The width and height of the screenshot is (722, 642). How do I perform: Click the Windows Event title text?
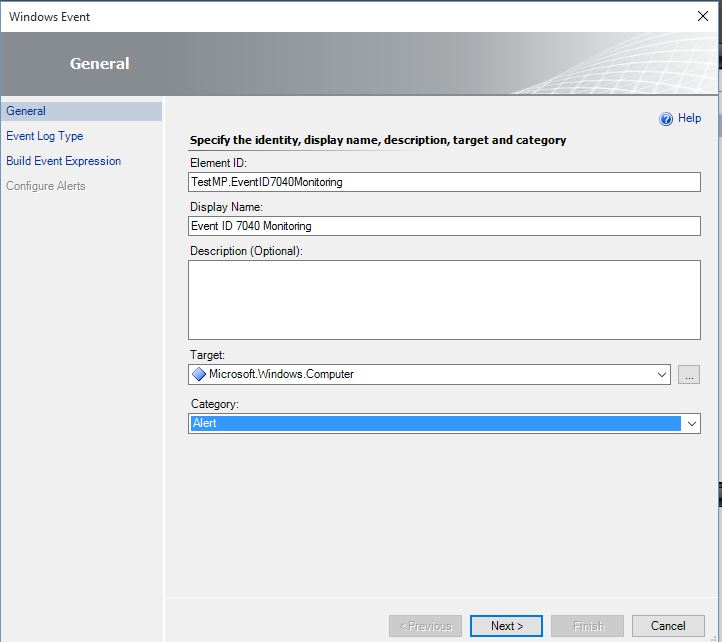coord(49,17)
